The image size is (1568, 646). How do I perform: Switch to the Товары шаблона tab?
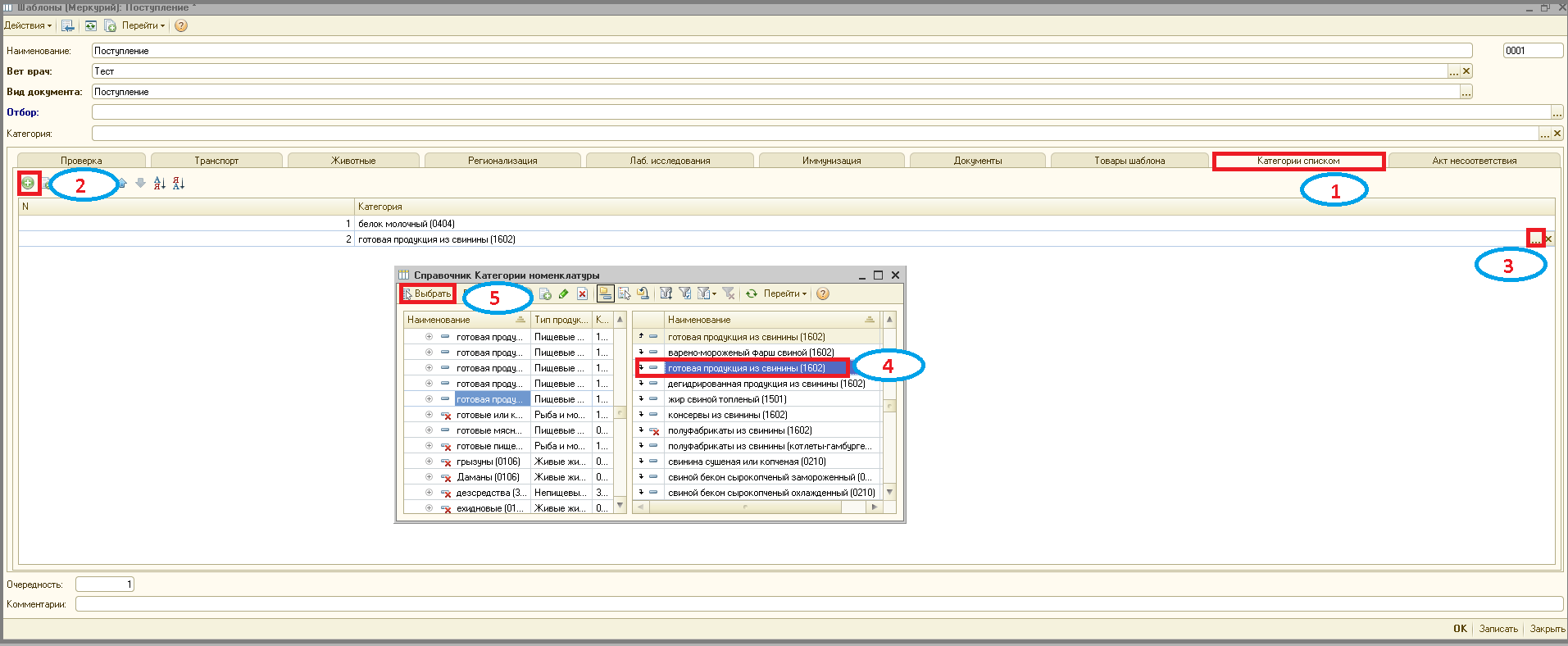tap(1129, 161)
